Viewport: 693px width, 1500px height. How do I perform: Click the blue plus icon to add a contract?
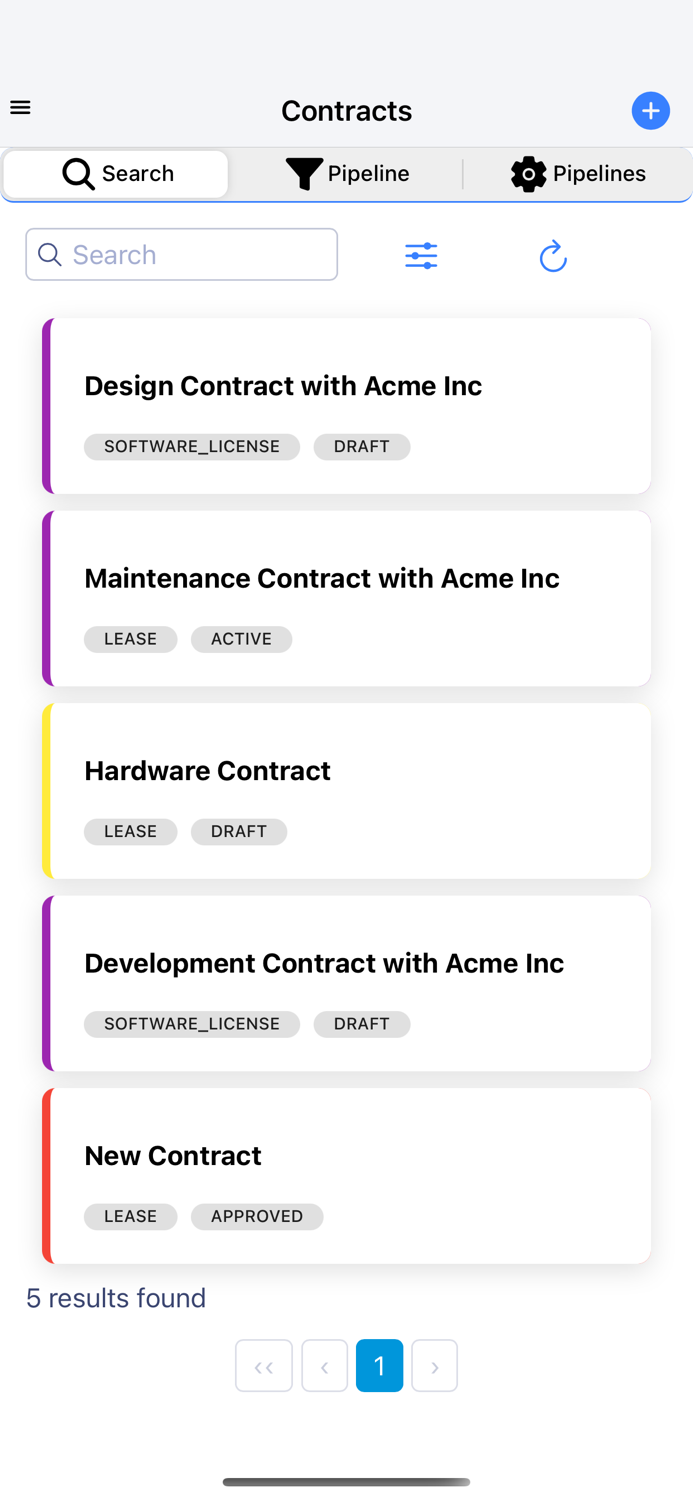click(650, 110)
